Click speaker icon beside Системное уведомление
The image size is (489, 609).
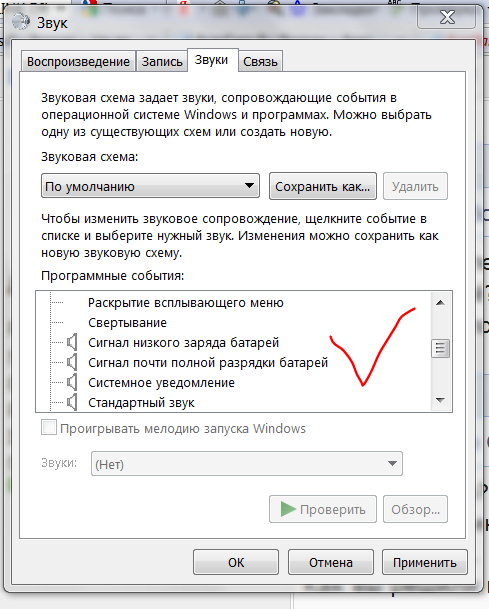click(72, 383)
